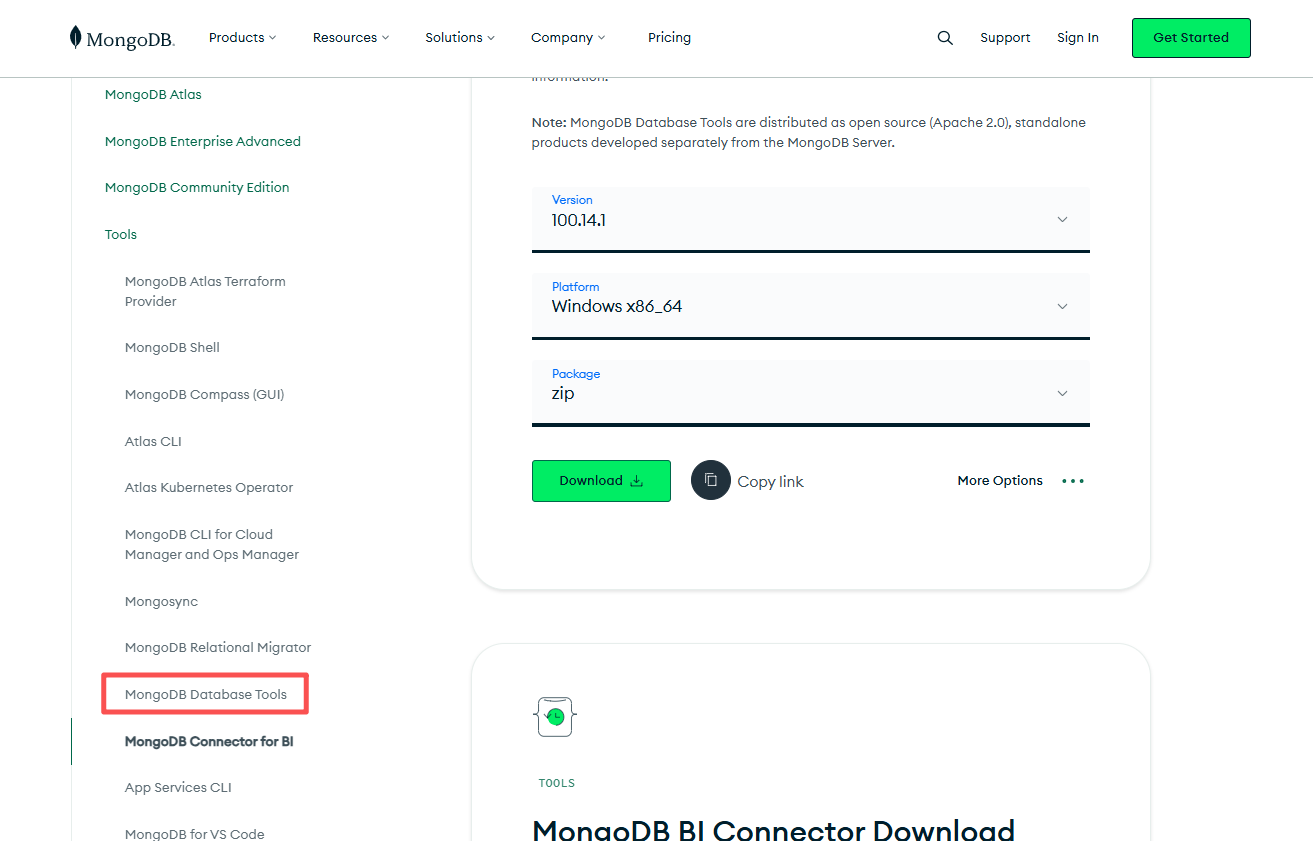The width and height of the screenshot is (1313, 841).
Task: Click the TOOLS category label
Action: (x=557, y=783)
